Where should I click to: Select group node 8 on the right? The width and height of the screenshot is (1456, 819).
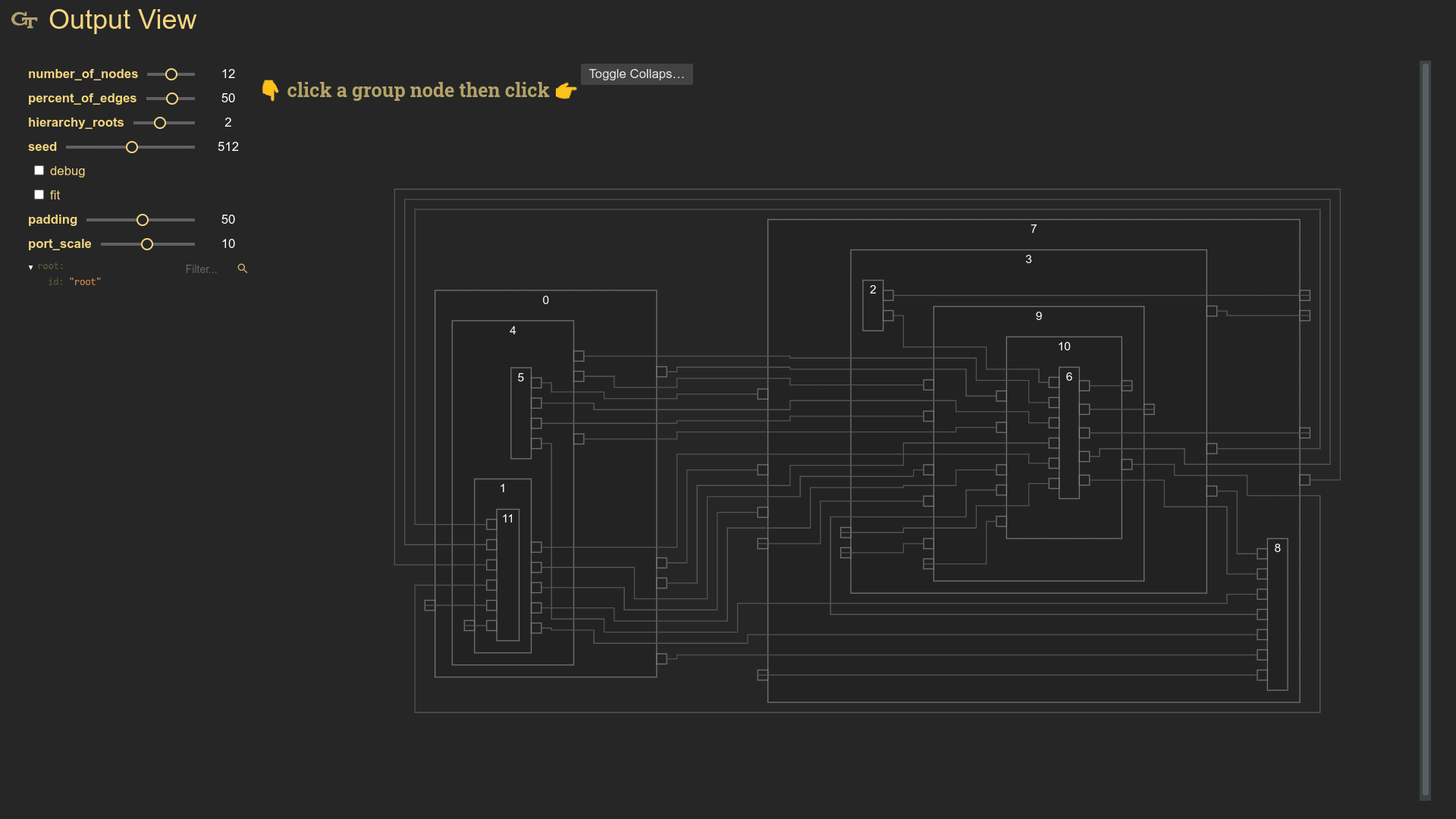pos(1278,548)
